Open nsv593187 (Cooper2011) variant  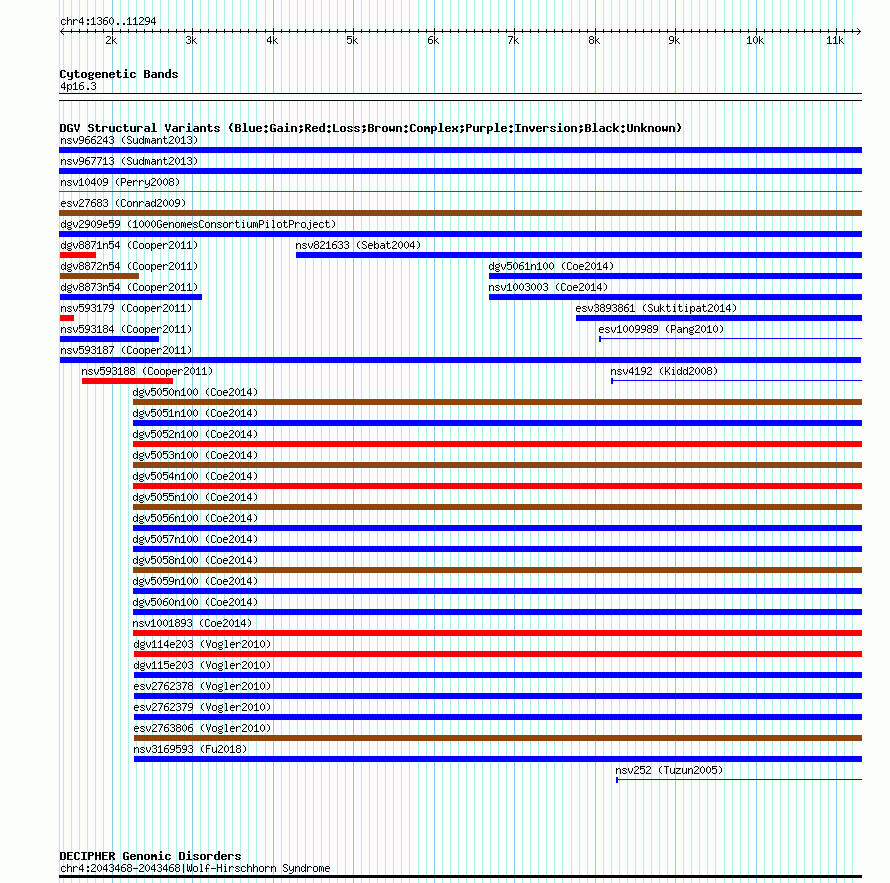[126, 350]
